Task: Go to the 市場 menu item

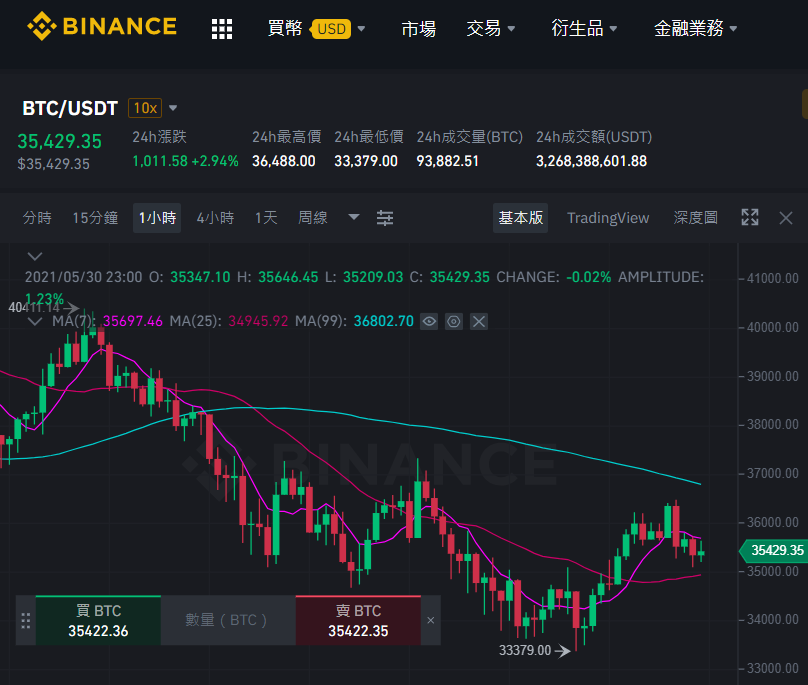Action: (418, 28)
